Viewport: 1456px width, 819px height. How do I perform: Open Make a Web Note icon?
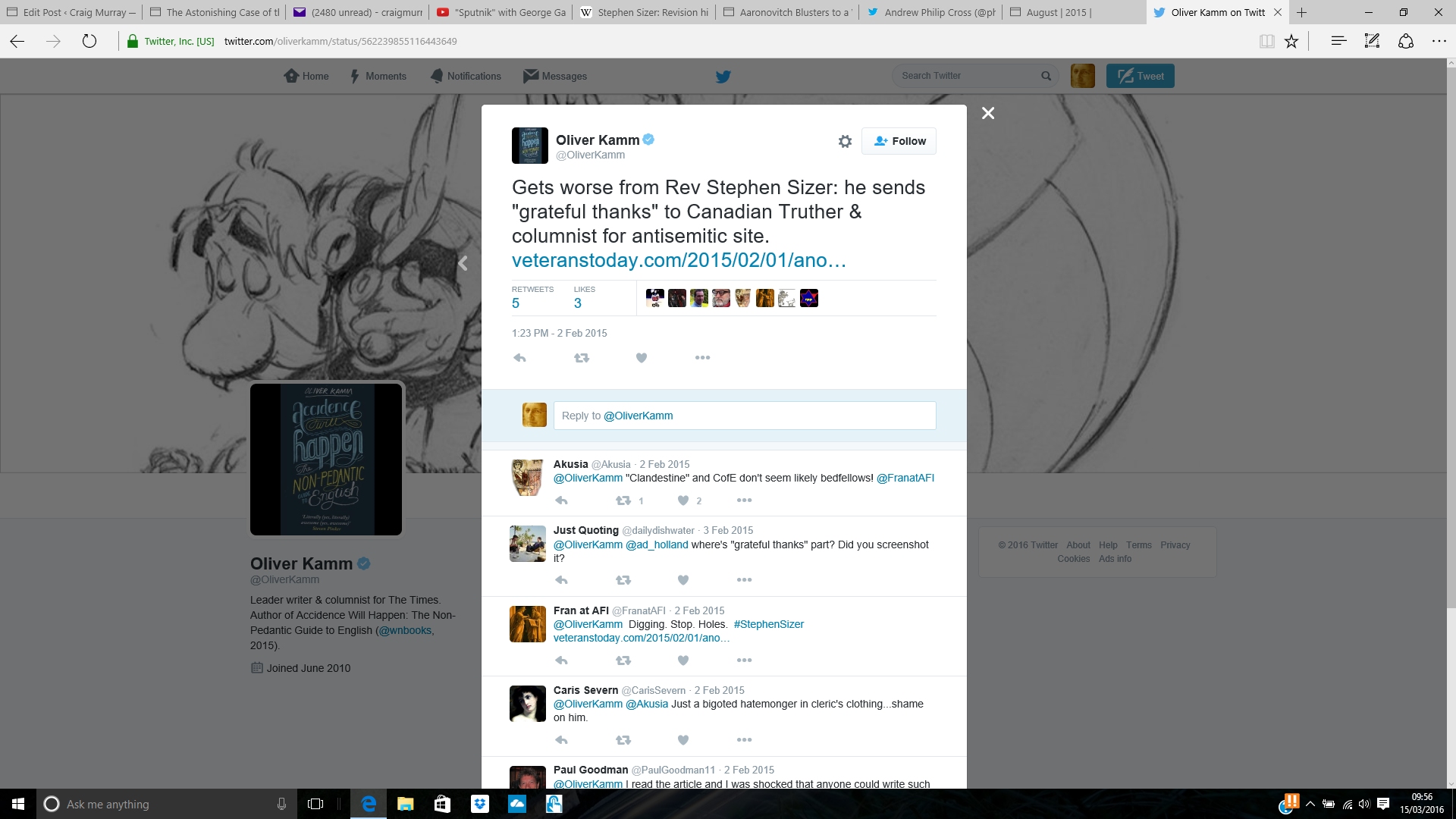click(1372, 41)
